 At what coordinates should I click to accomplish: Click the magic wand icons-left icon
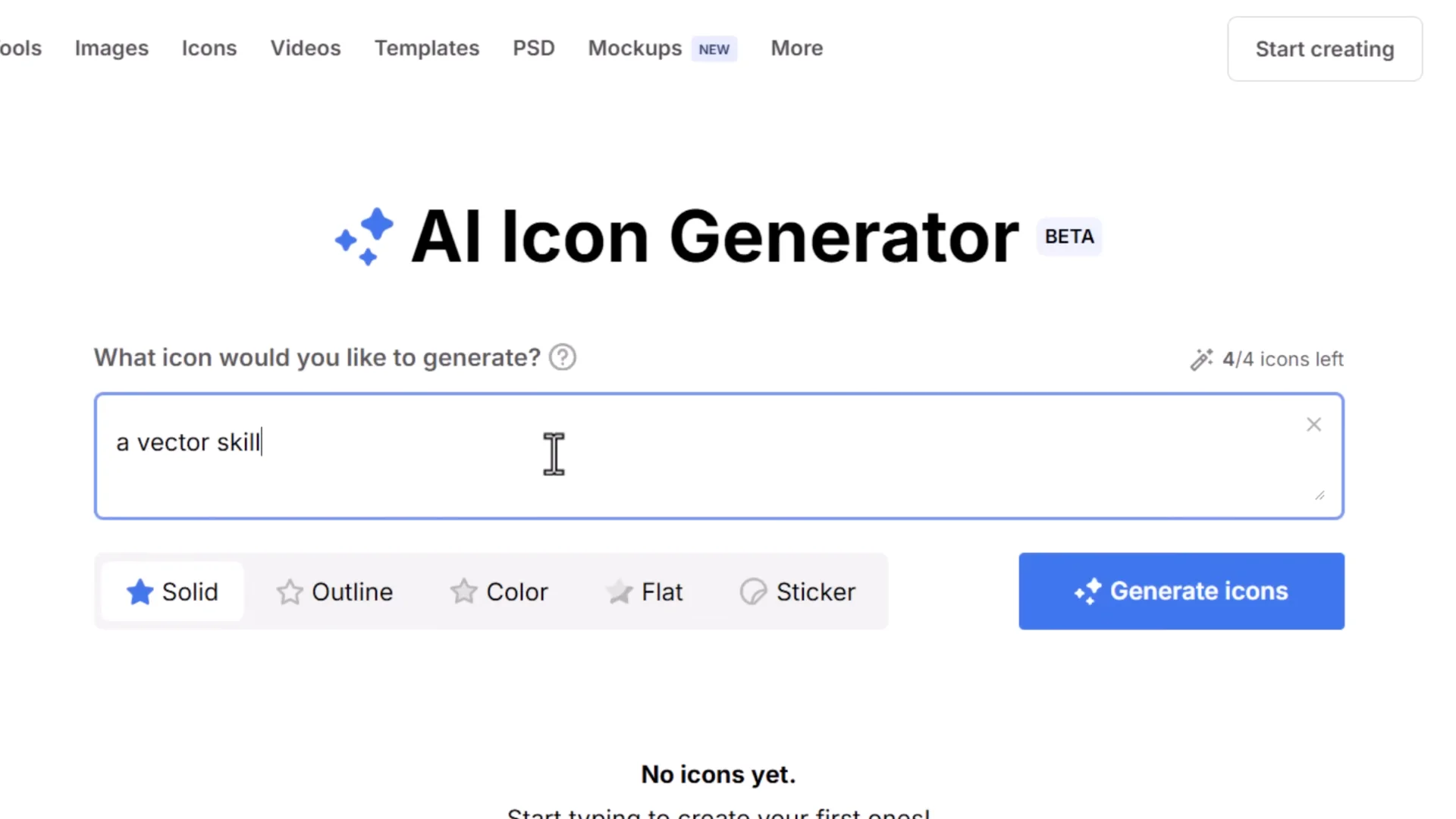[x=1201, y=359]
